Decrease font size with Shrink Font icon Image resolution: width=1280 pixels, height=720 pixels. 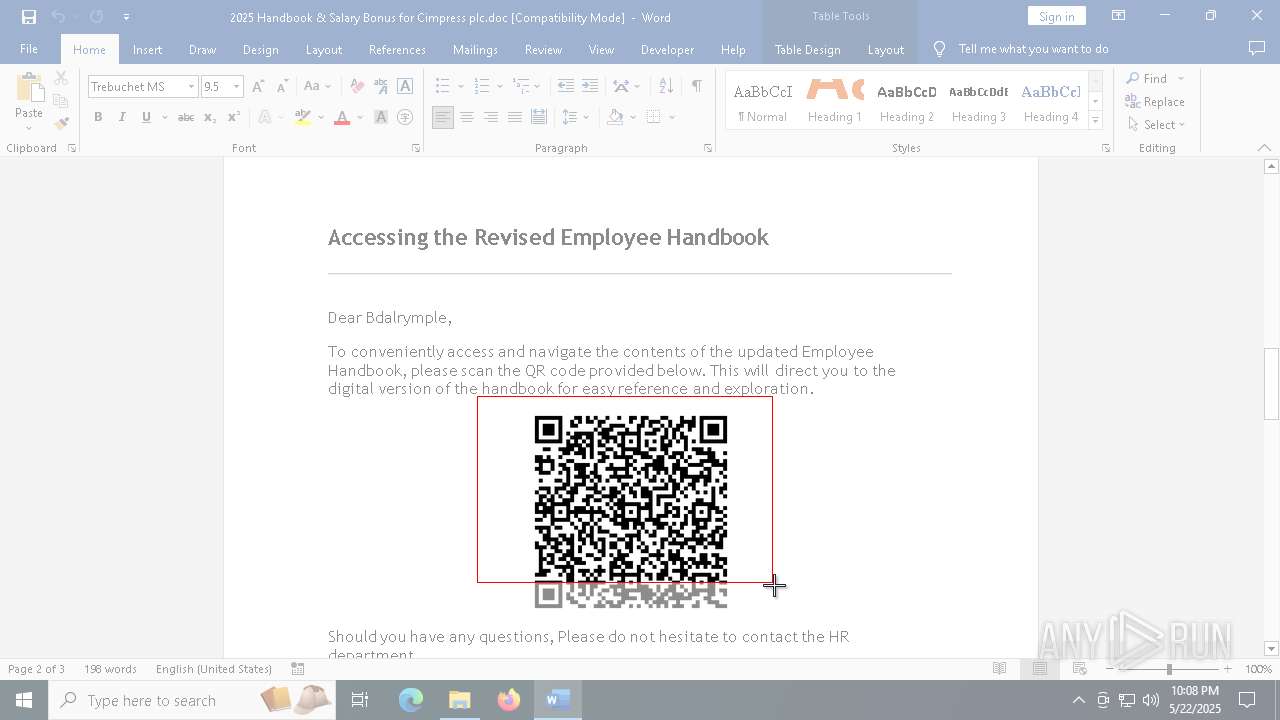[x=282, y=87]
